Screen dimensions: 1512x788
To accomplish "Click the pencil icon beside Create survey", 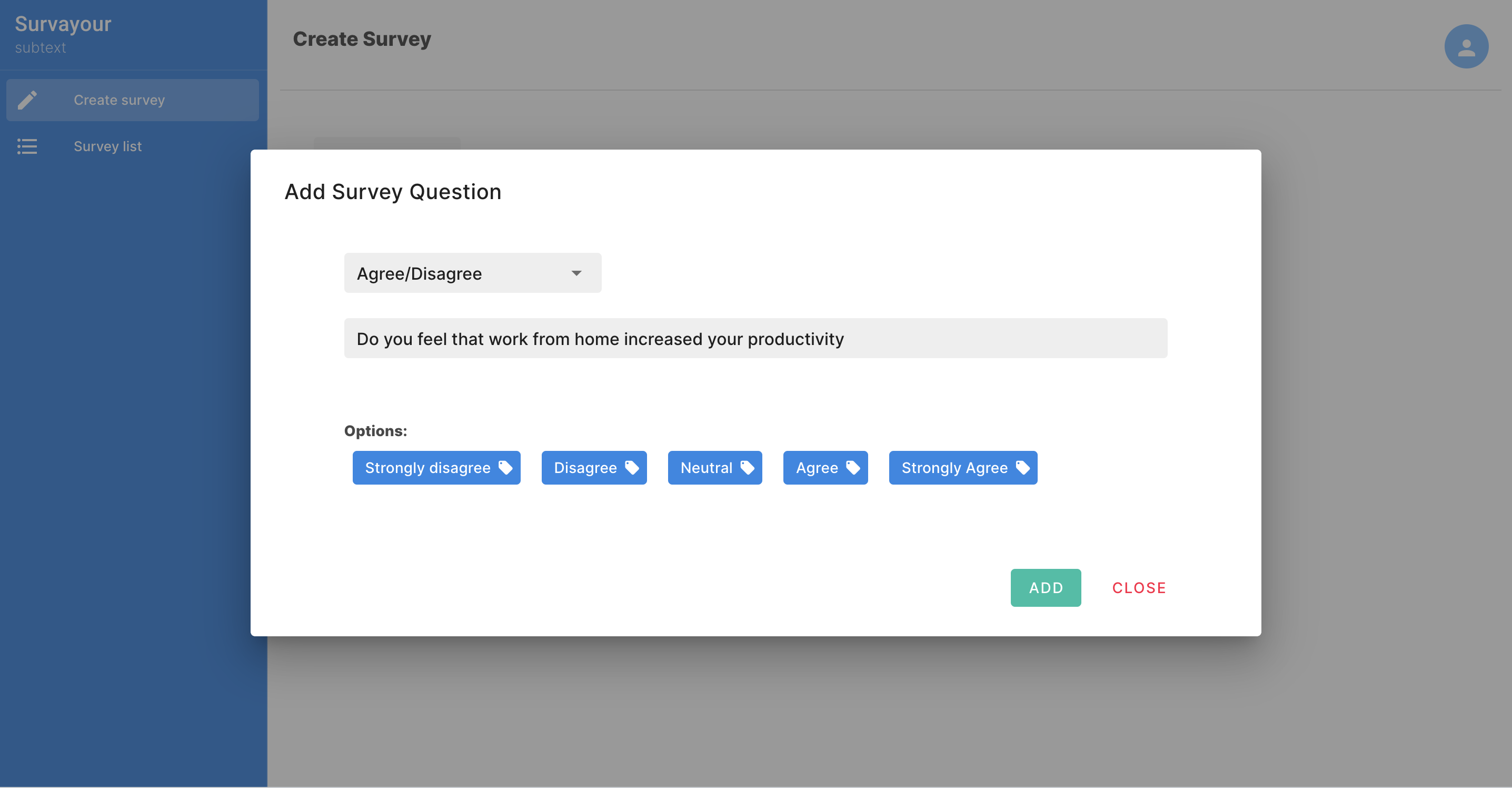I will [27, 100].
